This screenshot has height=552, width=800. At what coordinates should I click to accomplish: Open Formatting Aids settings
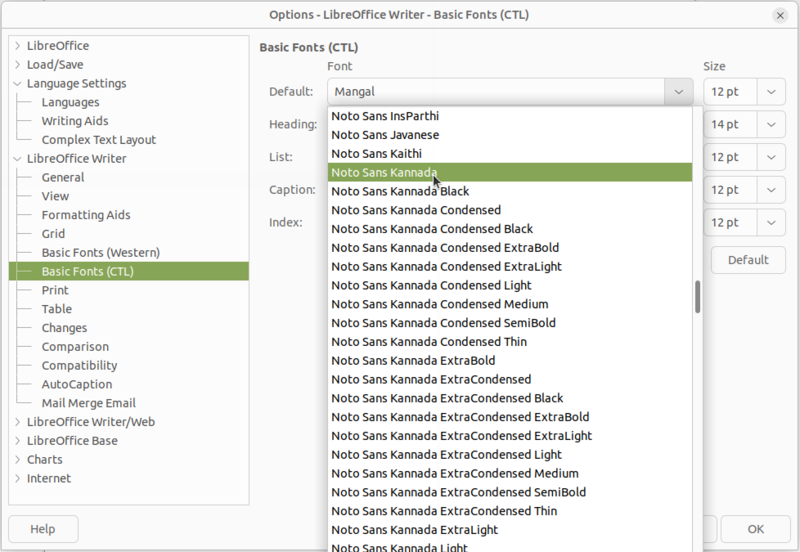coord(86,215)
